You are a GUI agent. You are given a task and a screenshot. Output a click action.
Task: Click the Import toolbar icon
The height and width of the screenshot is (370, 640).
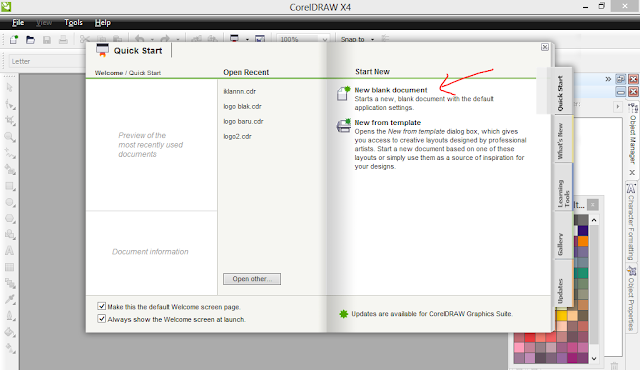[196, 39]
